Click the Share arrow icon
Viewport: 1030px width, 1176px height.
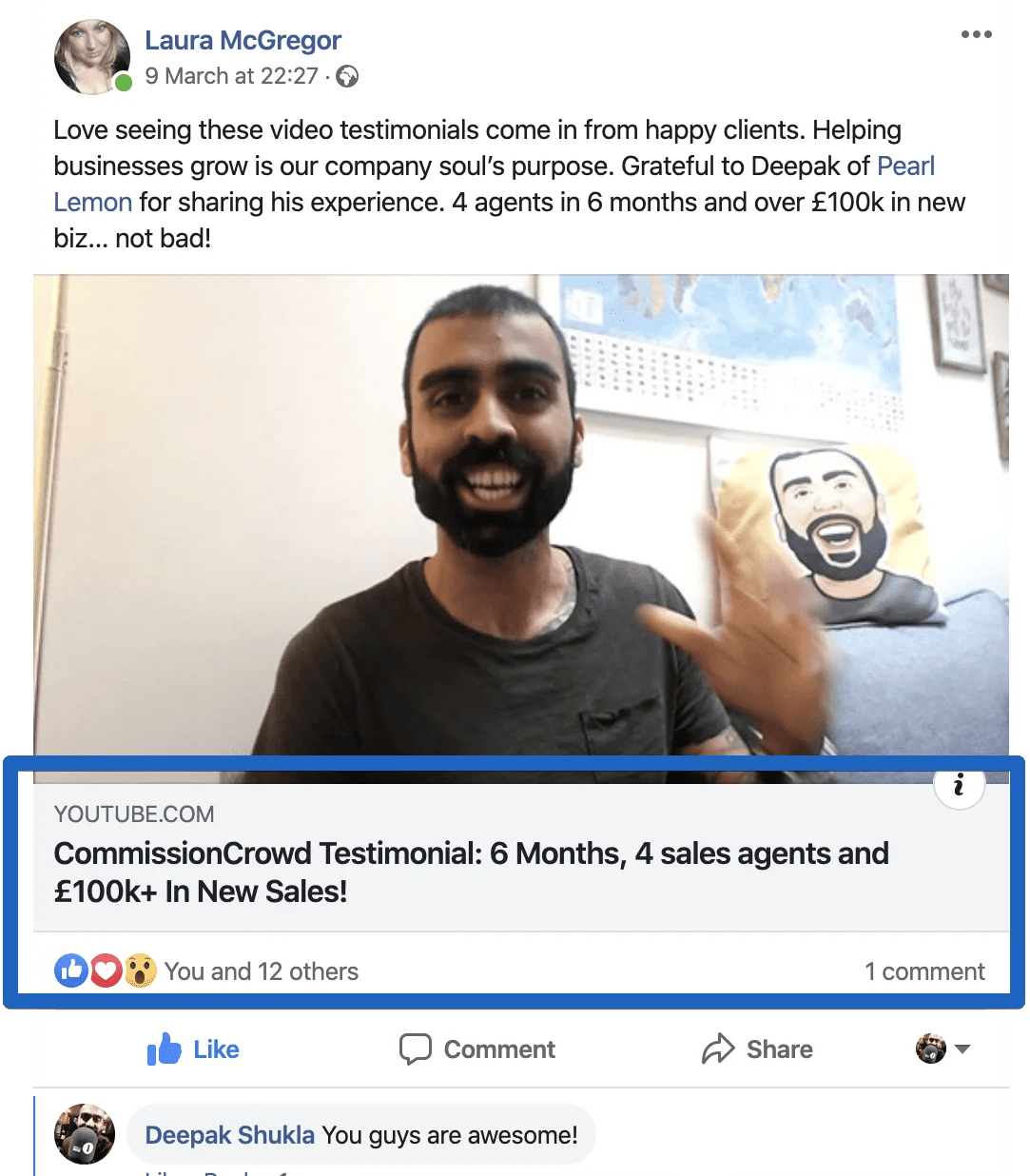[x=718, y=1049]
